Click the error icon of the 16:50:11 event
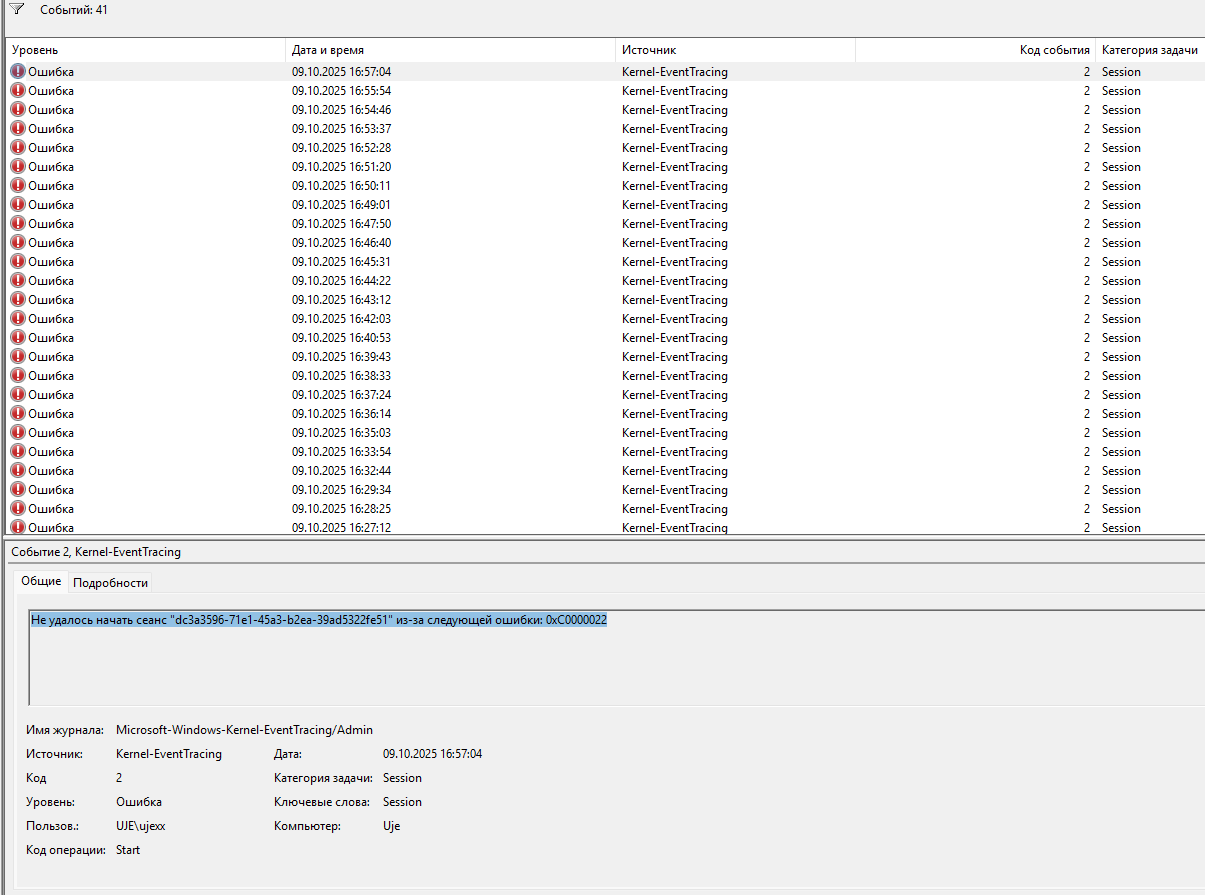The width and height of the screenshot is (1205, 895). click(x=18, y=186)
